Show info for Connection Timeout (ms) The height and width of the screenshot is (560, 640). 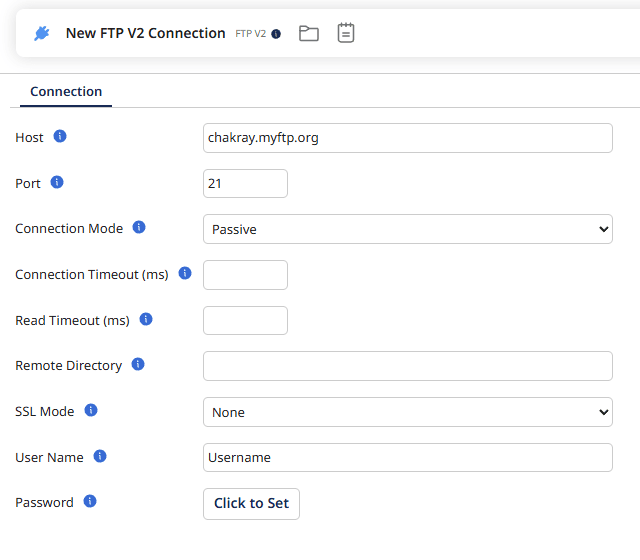tap(185, 273)
